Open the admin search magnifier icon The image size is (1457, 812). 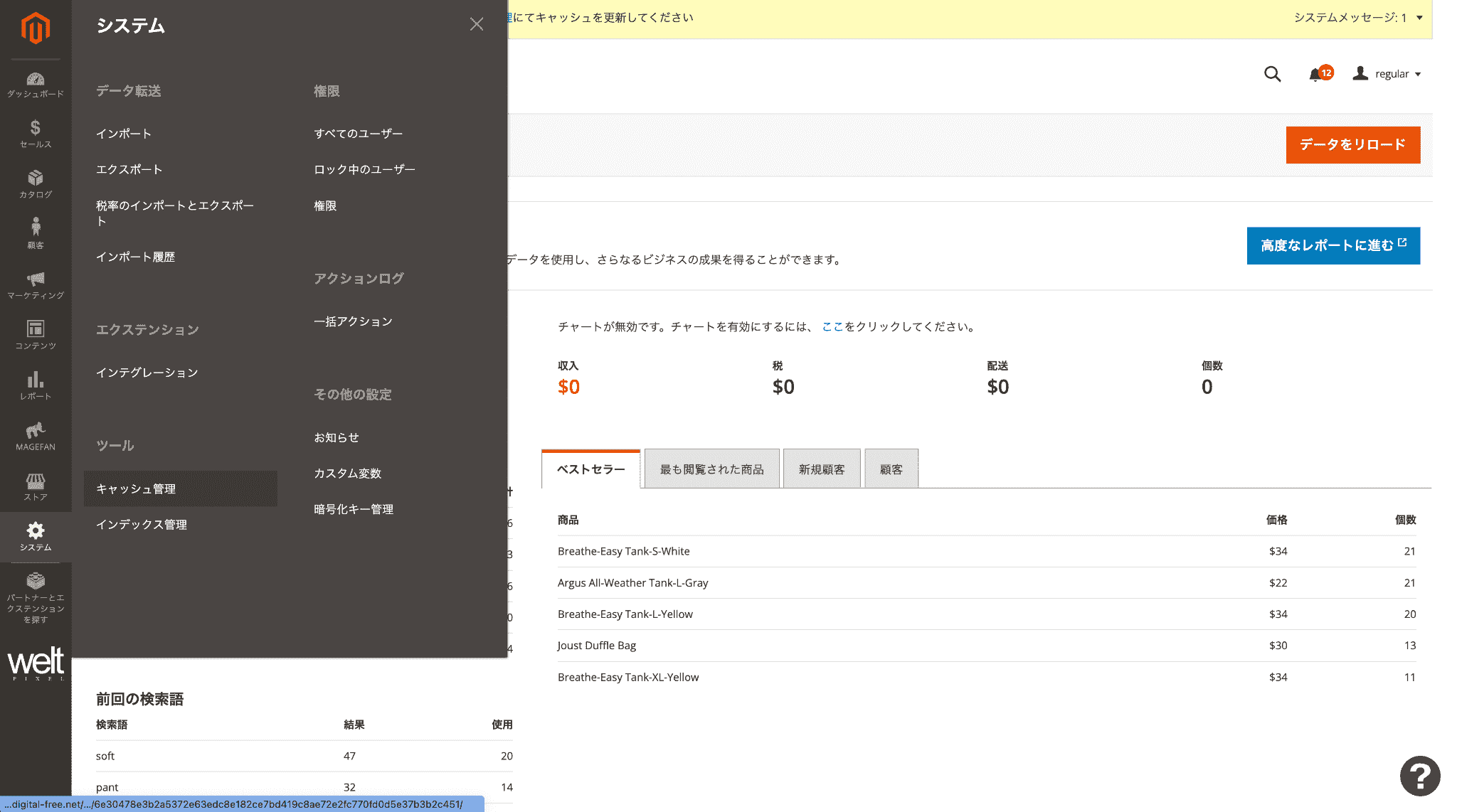point(1273,73)
